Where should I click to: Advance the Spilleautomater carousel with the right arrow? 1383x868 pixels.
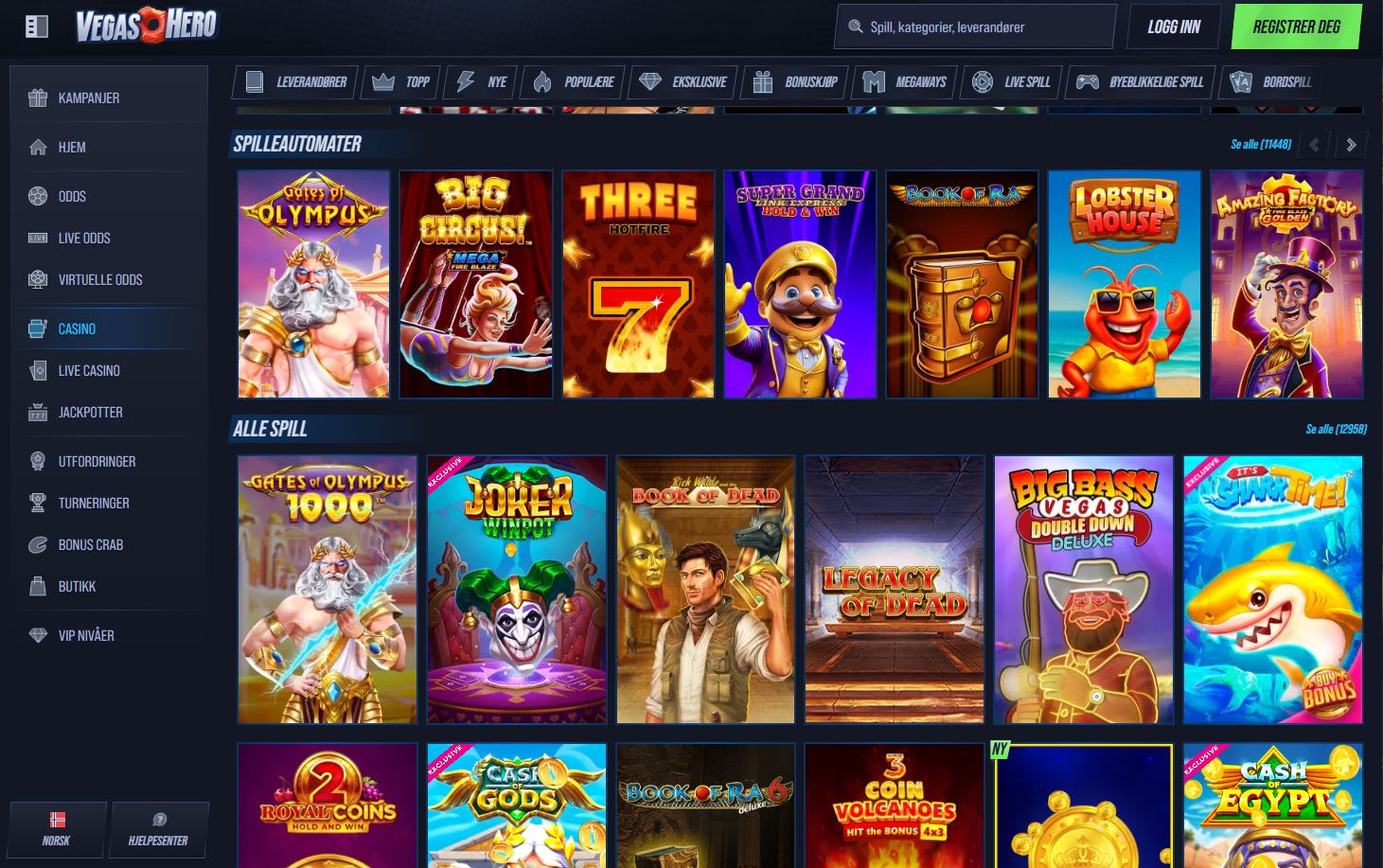[1351, 144]
